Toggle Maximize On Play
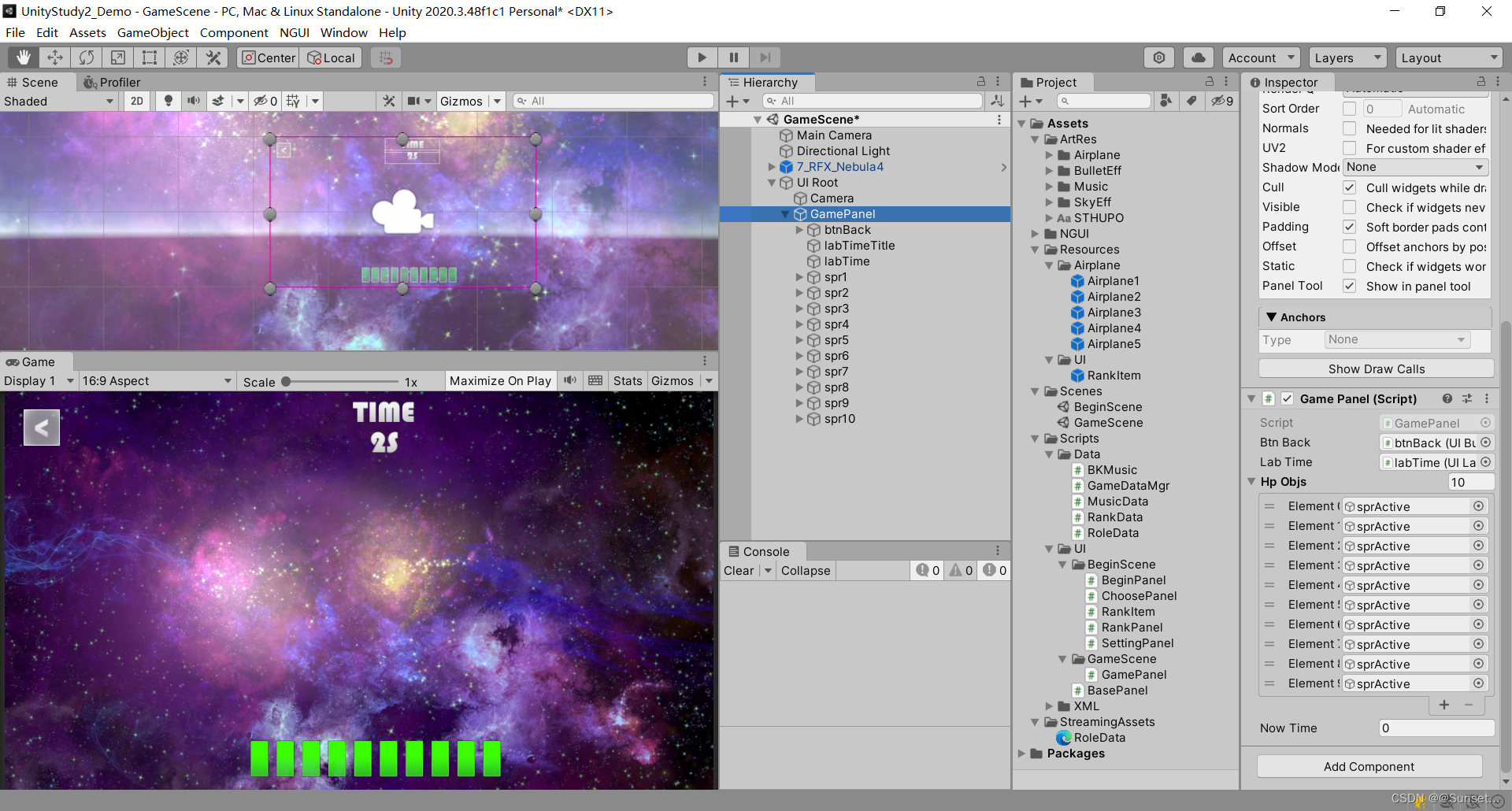1512x811 pixels. point(500,381)
